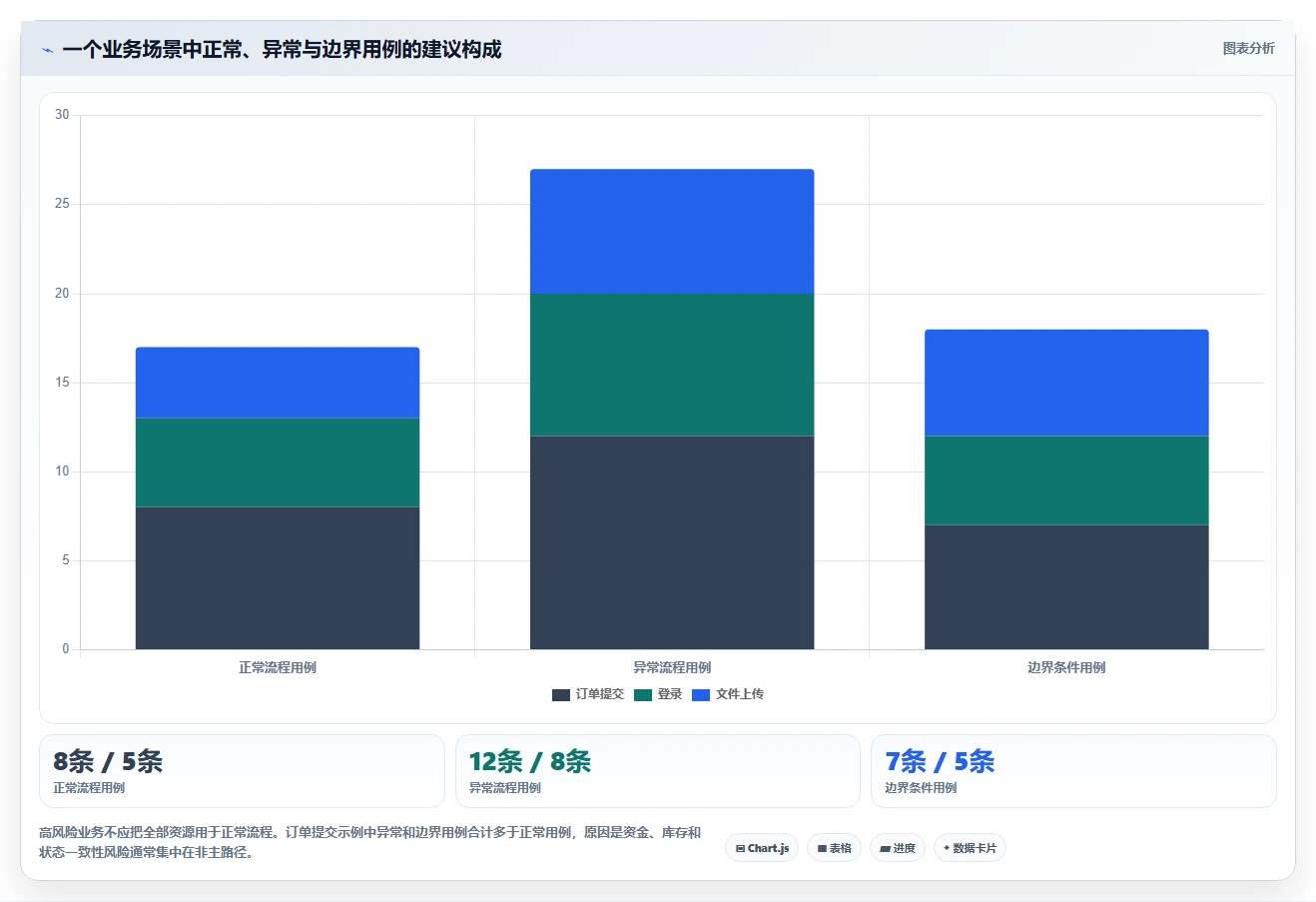Image resolution: width=1316 pixels, height=902 pixels.
Task: Click the 8条 / 5条 value card
Action: pyautogui.click(x=242, y=771)
